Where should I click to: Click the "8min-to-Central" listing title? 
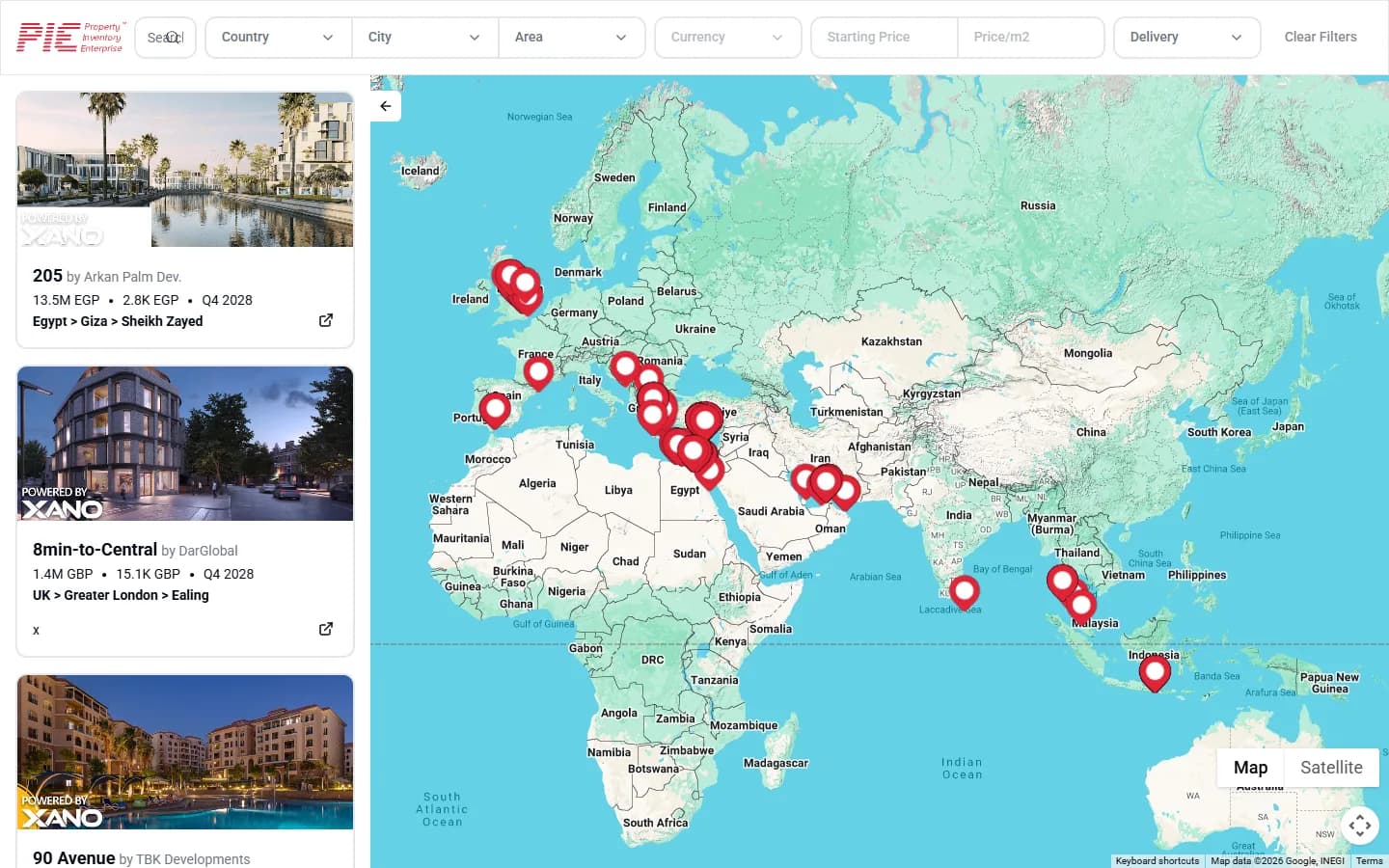coord(95,550)
